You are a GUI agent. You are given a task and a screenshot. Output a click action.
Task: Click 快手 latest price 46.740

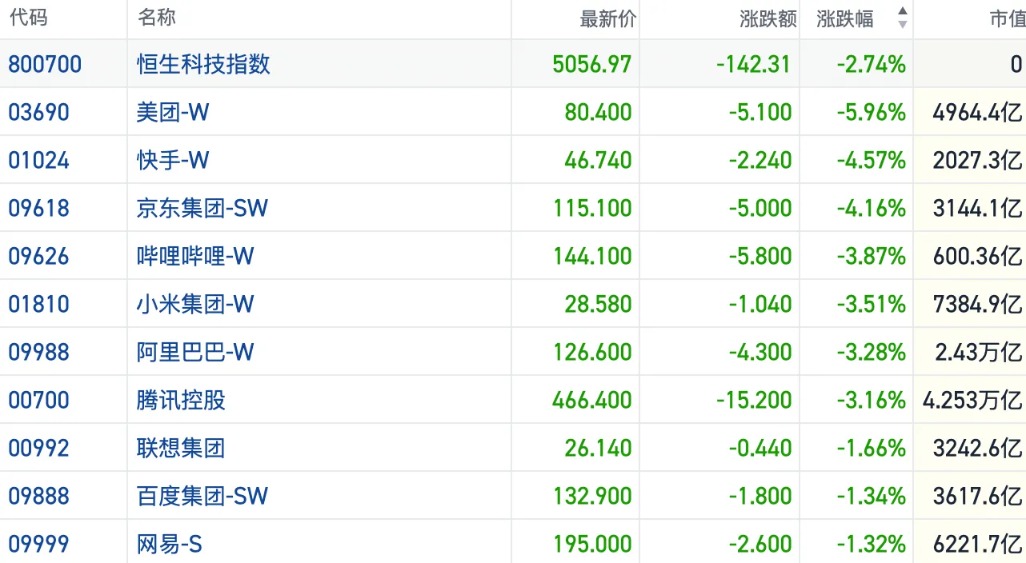[598, 160]
